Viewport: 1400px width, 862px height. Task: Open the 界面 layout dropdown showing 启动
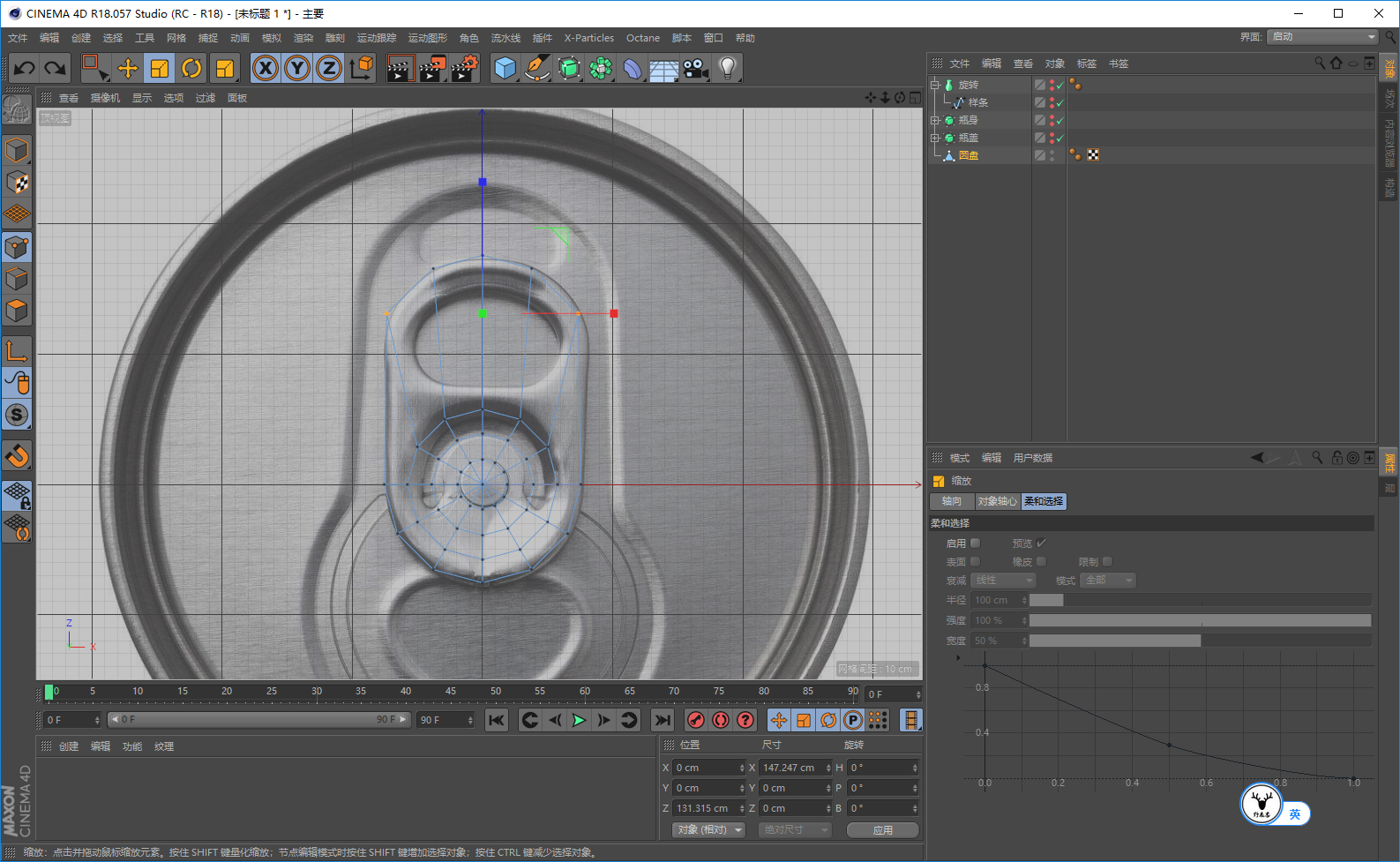(x=1321, y=37)
